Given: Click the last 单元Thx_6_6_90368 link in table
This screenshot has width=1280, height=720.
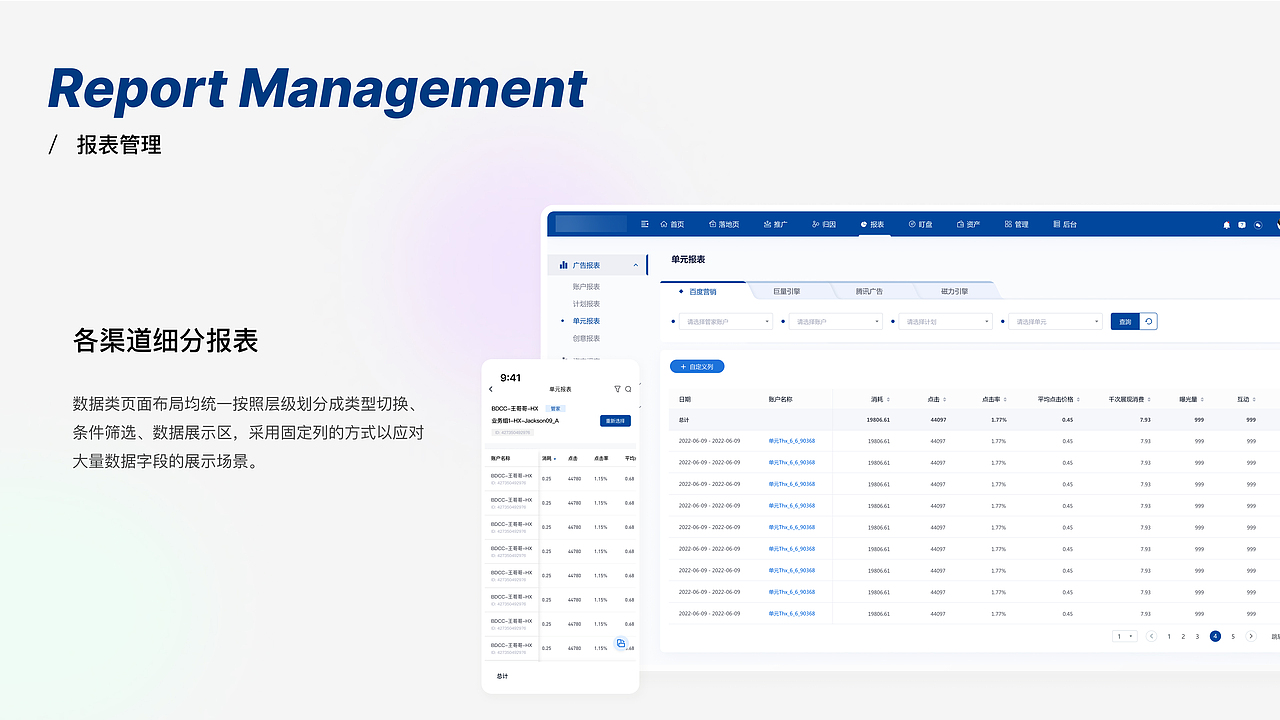Looking at the screenshot, I should pos(791,614).
